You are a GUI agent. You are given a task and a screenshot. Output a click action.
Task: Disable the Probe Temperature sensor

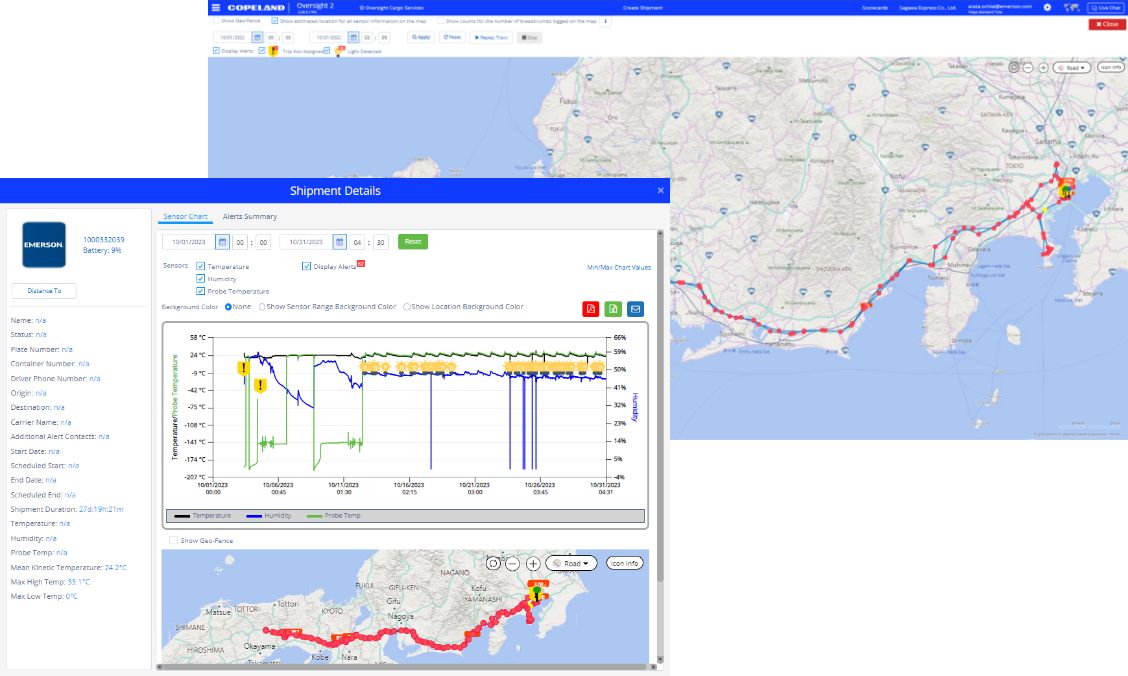201,291
